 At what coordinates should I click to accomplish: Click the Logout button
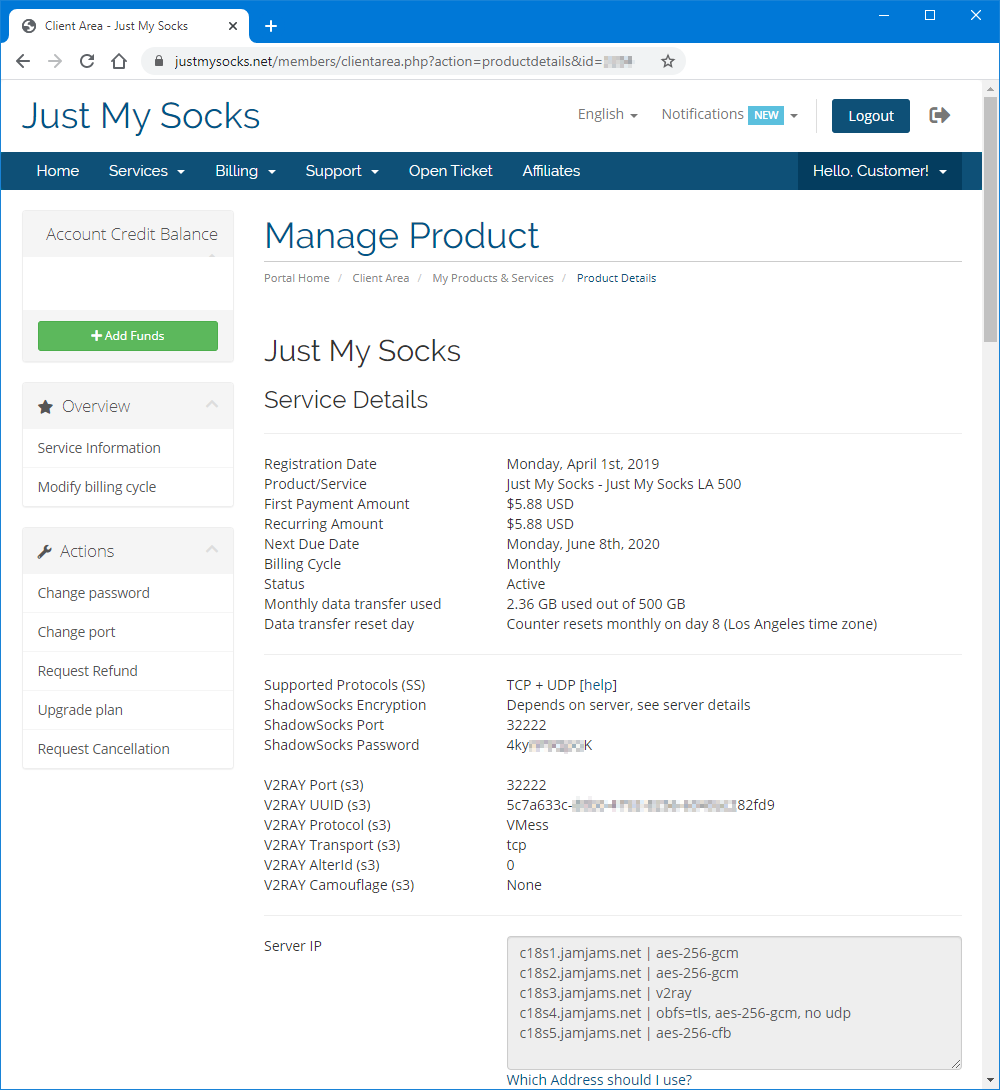point(870,116)
